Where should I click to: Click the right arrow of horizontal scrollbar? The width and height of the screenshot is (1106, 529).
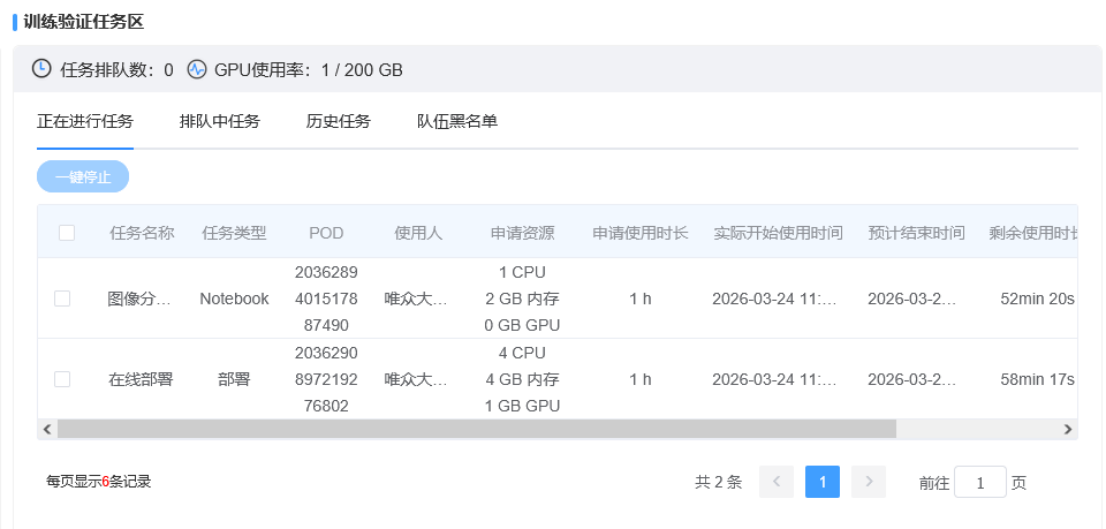point(1068,429)
